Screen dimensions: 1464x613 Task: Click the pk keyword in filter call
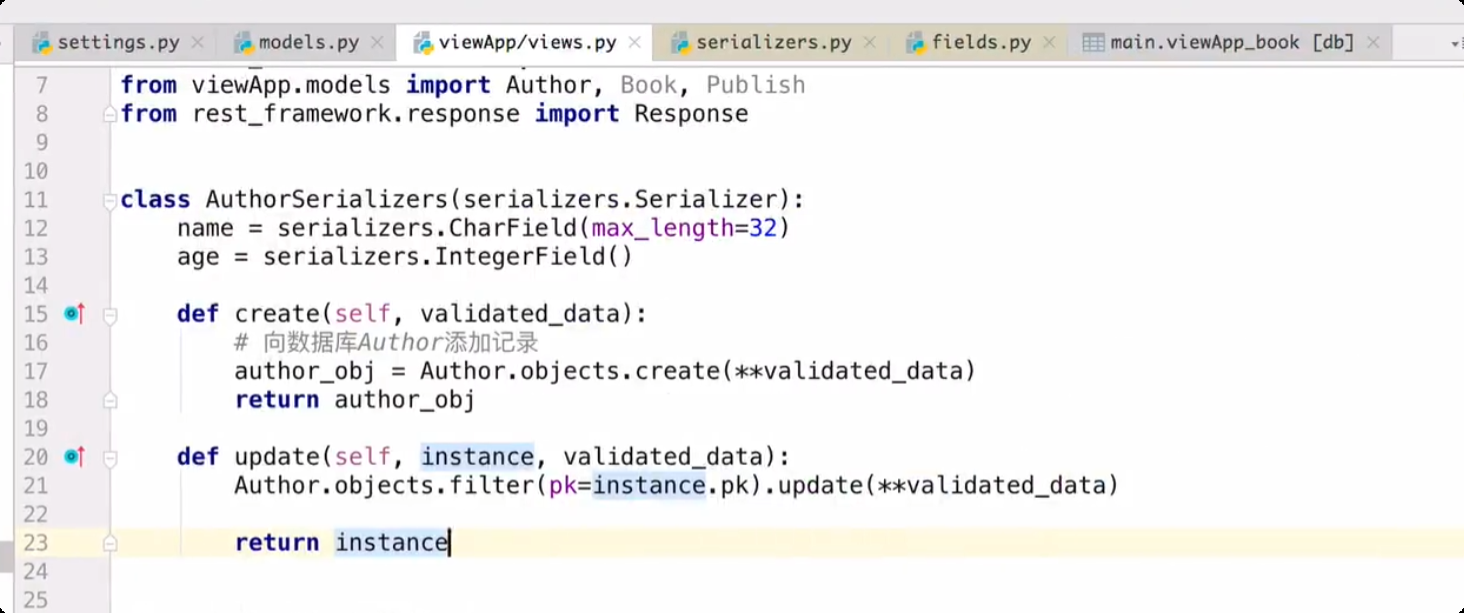(x=562, y=486)
